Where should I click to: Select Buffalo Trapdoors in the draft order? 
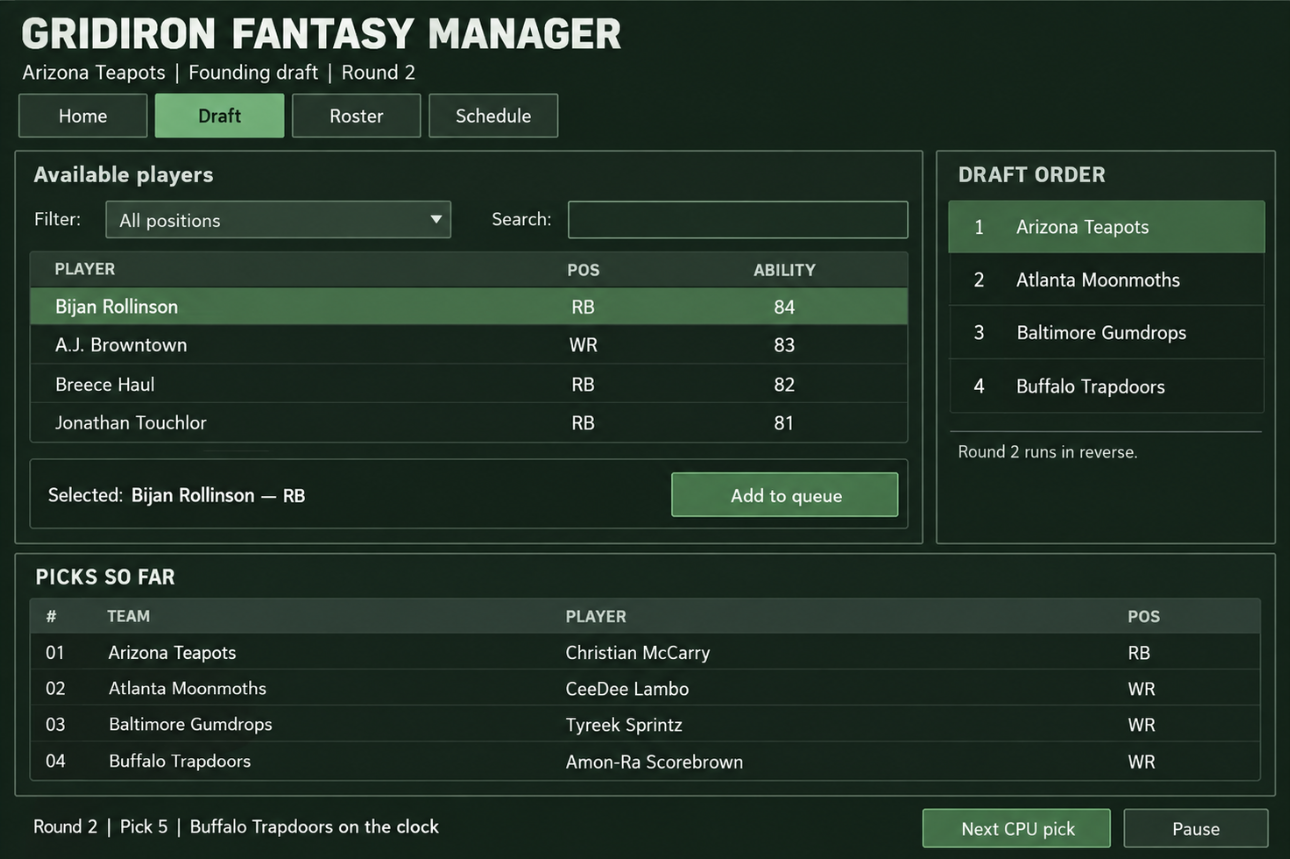(x=1106, y=387)
